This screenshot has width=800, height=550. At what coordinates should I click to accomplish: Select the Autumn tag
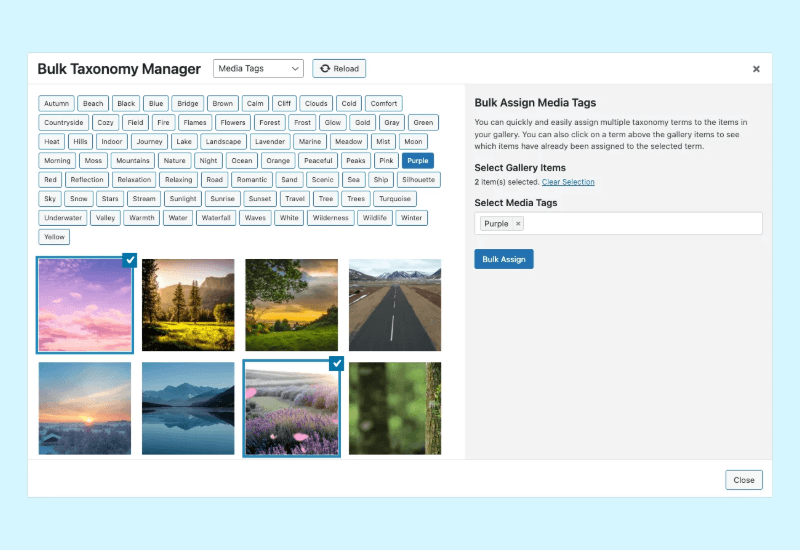[57, 104]
